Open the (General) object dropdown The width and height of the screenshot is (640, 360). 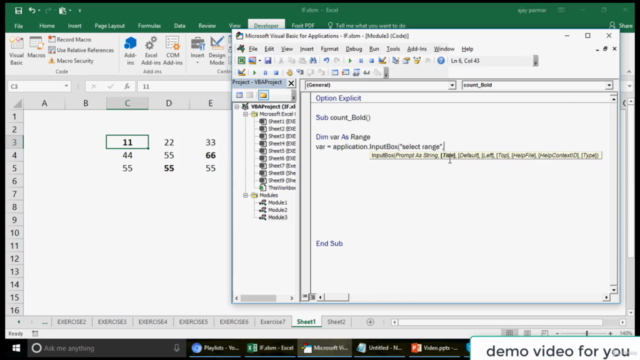tap(452, 85)
